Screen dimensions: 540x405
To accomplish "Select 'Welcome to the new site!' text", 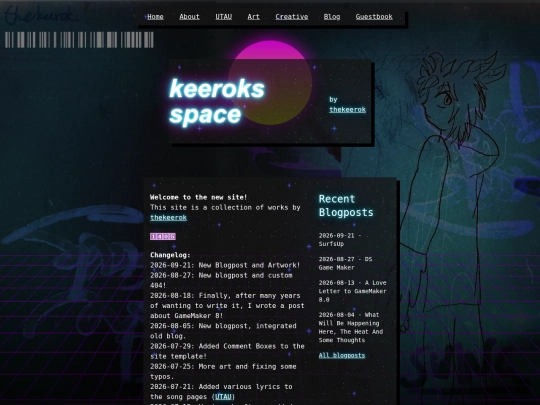I will [x=198, y=197].
